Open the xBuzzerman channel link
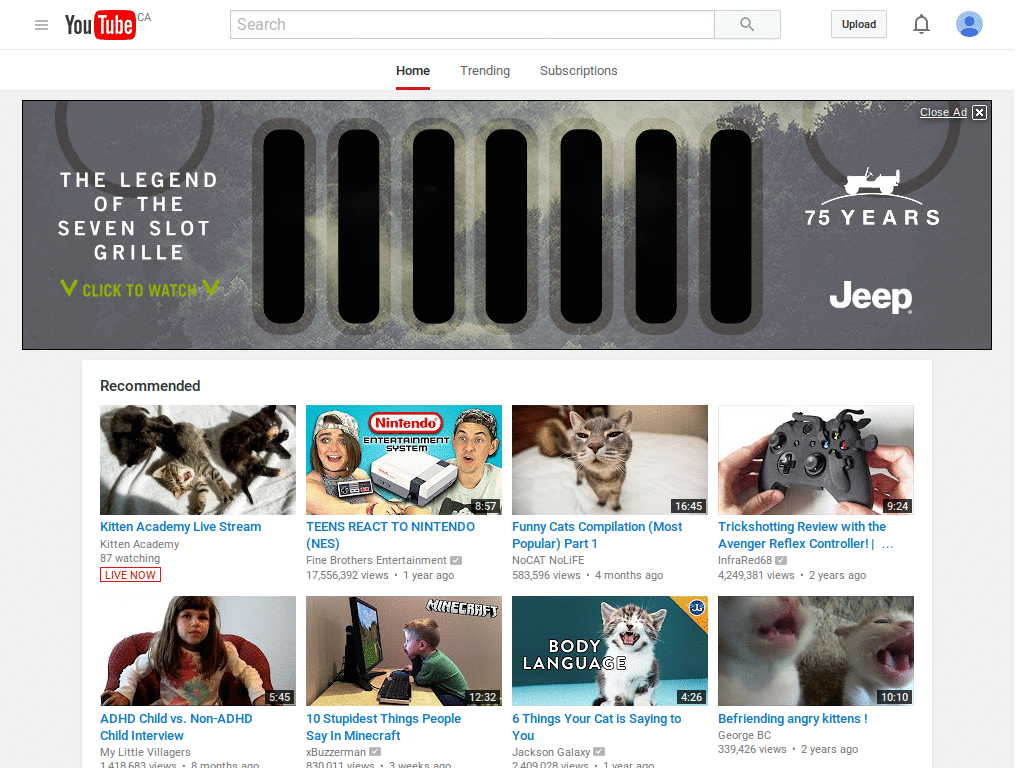The height and width of the screenshot is (768, 1024). tap(336, 752)
